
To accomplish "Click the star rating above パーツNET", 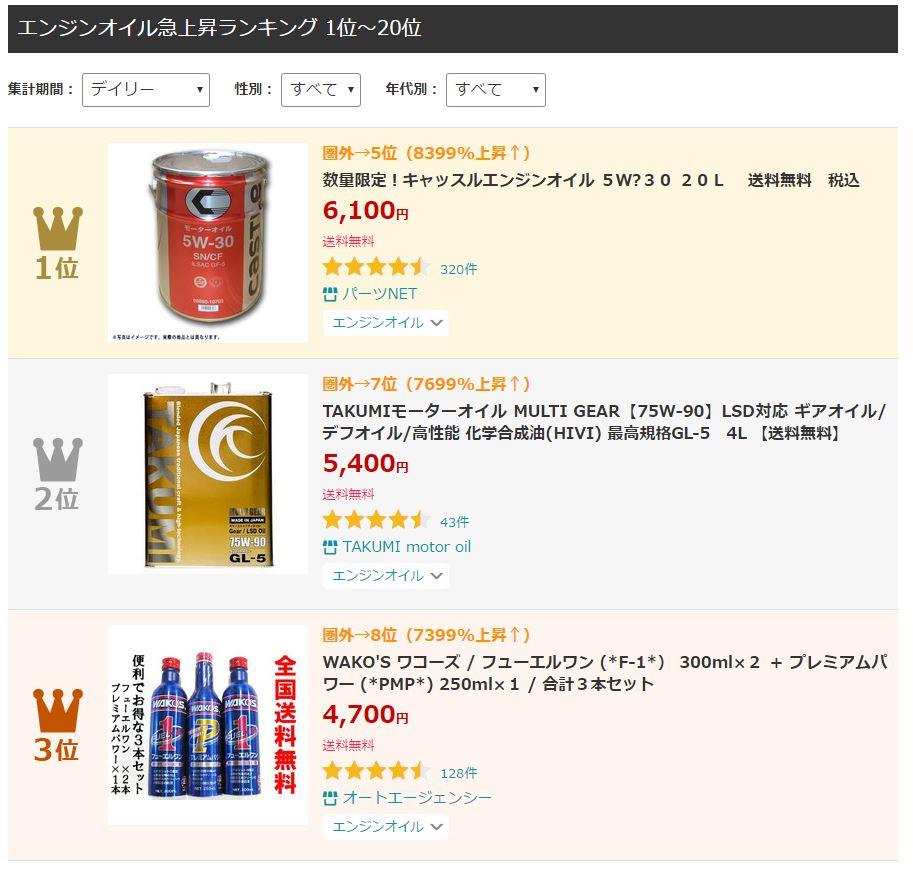I will (377, 267).
